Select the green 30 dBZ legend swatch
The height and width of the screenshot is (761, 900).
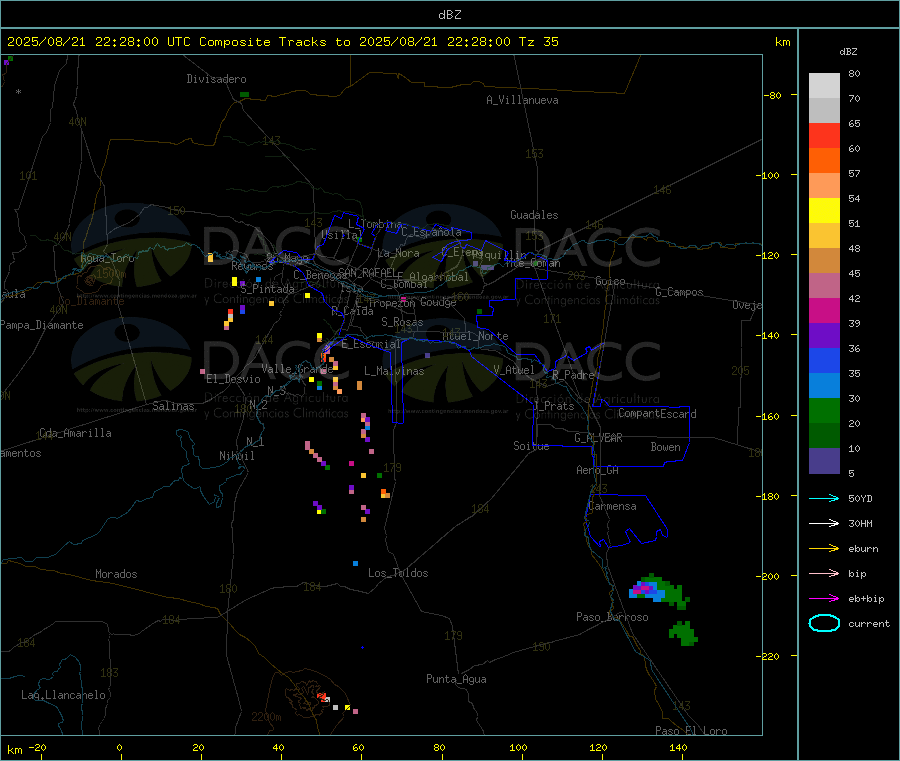click(x=824, y=410)
